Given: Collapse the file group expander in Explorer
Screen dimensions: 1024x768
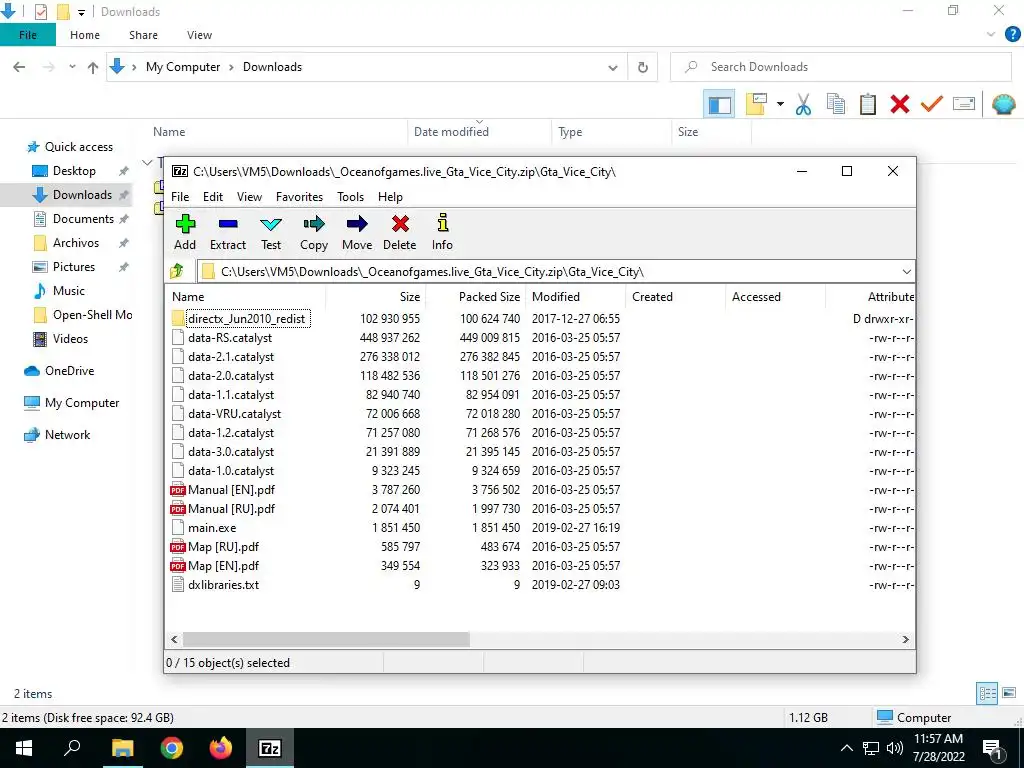Looking at the screenshot, I should [147, 162].
